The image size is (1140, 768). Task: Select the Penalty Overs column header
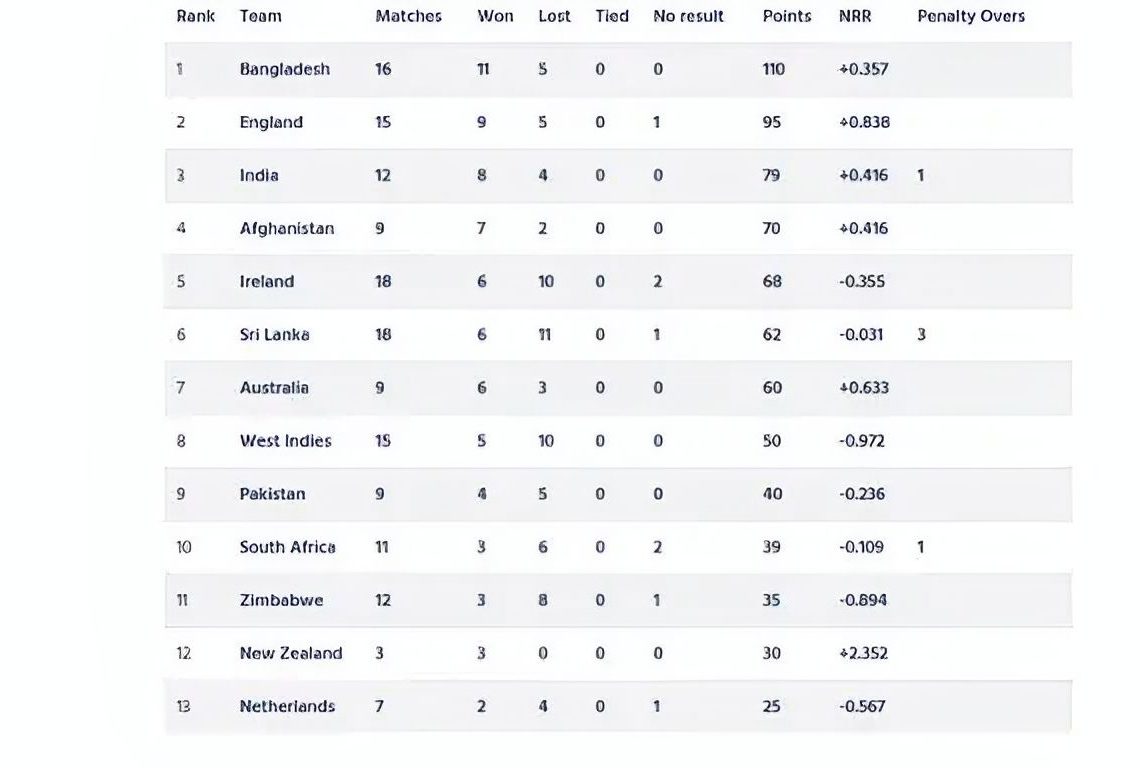971,16
